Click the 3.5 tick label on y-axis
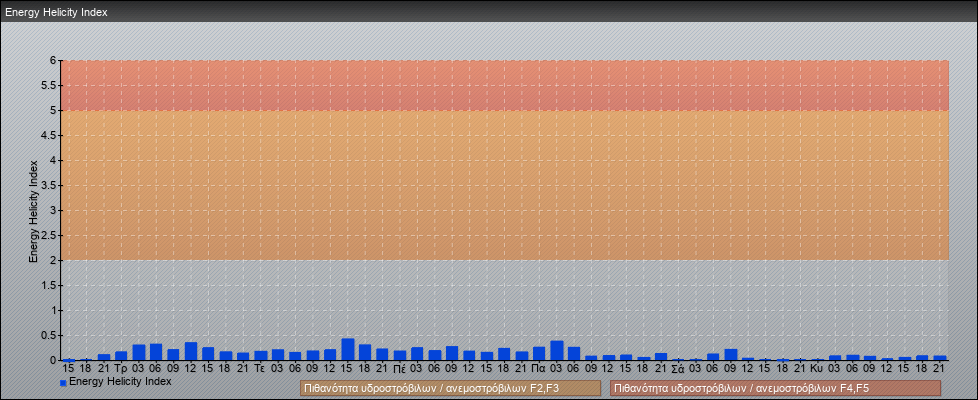The image size is (978, 400). [48, 185]
